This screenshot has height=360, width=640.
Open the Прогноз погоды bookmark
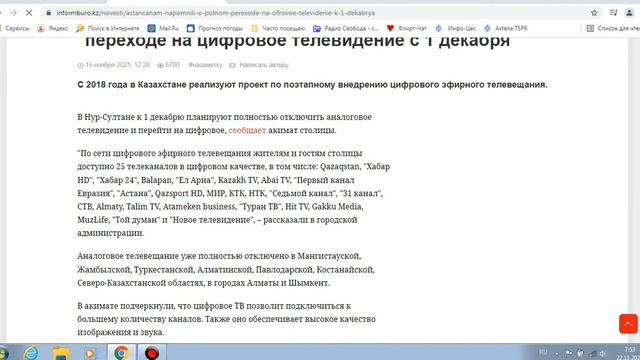(x=215, y=28)
